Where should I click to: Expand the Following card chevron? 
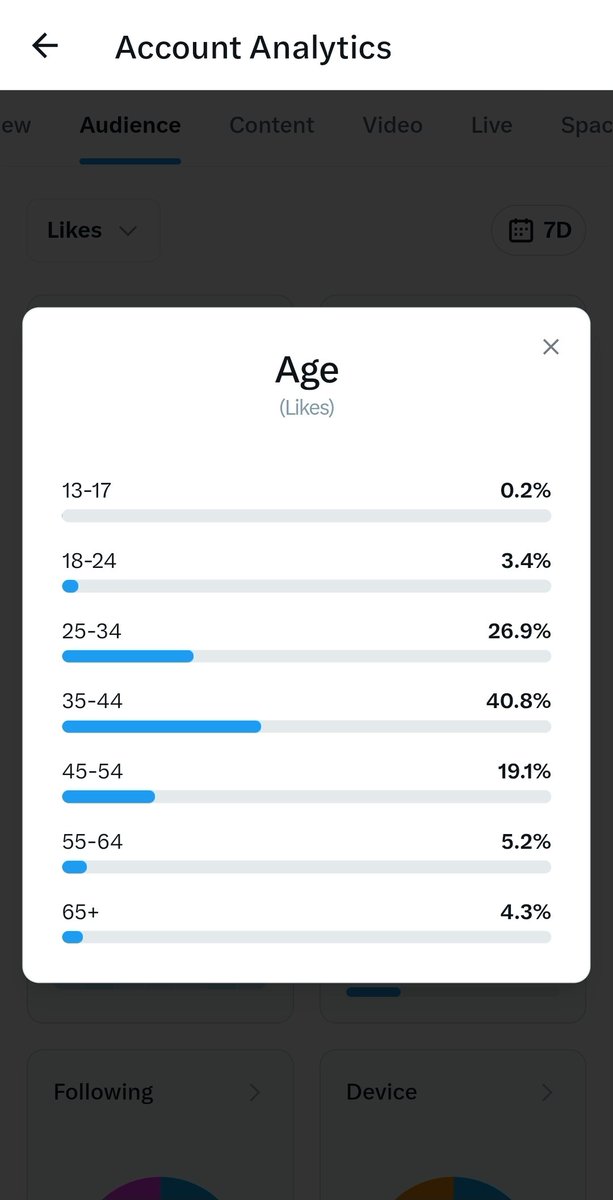[254, 1092]
